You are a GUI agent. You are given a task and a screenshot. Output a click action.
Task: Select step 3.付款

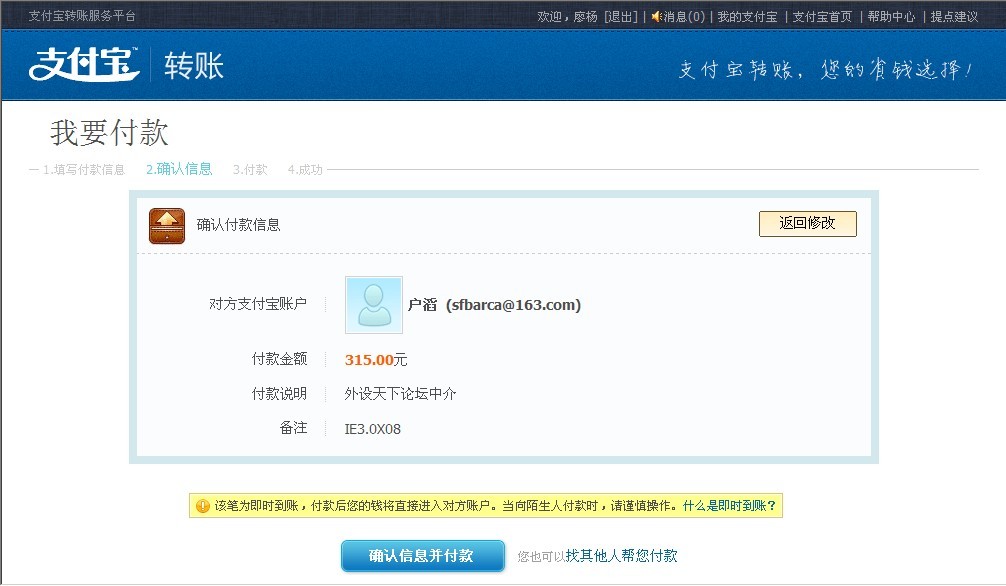tap(250, 169)
